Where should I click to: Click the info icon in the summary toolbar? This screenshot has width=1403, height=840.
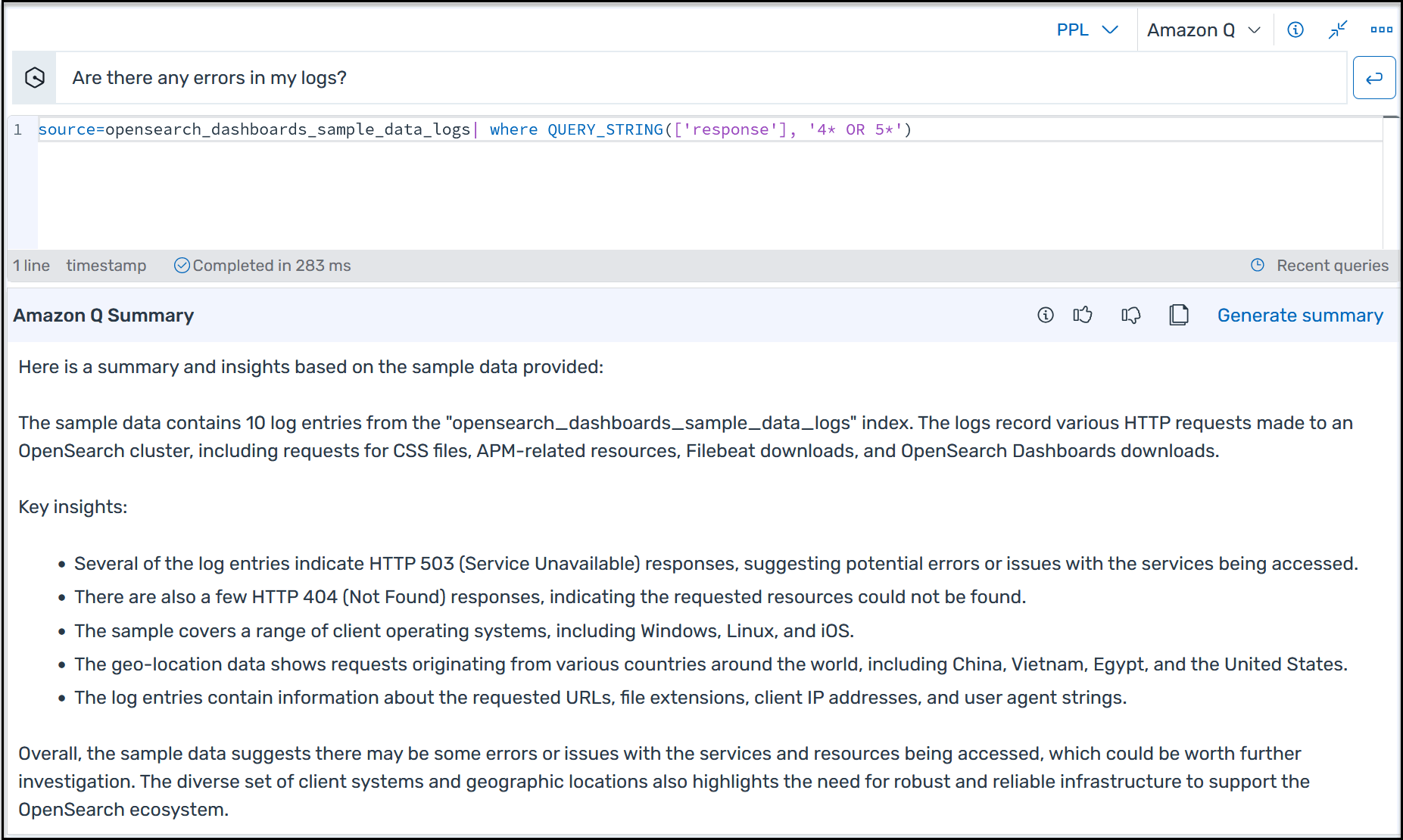point(1046,315)
